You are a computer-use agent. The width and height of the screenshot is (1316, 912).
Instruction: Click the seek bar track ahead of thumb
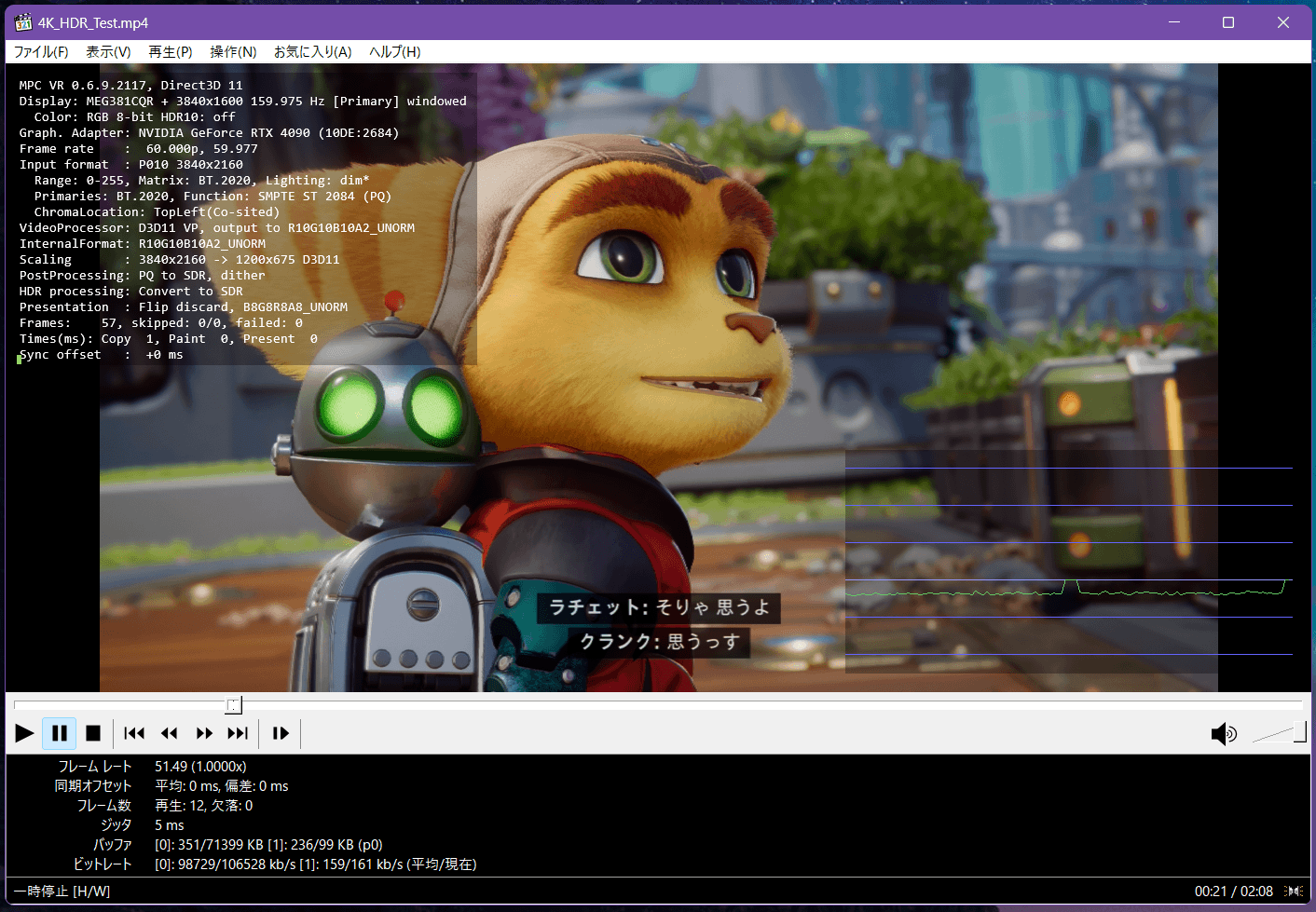(x=772, y=705)
